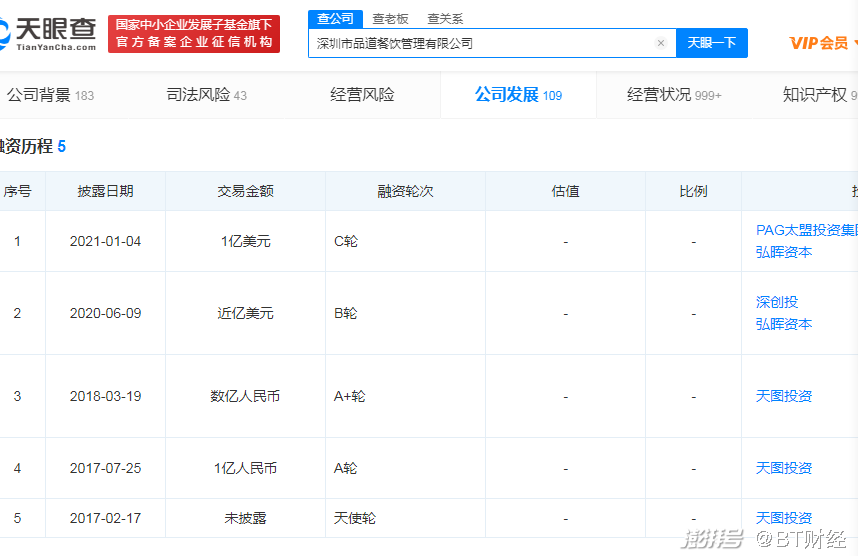858x556 pixels.
Task: Open the 公司背景 tab
Action: pos(50,95)
